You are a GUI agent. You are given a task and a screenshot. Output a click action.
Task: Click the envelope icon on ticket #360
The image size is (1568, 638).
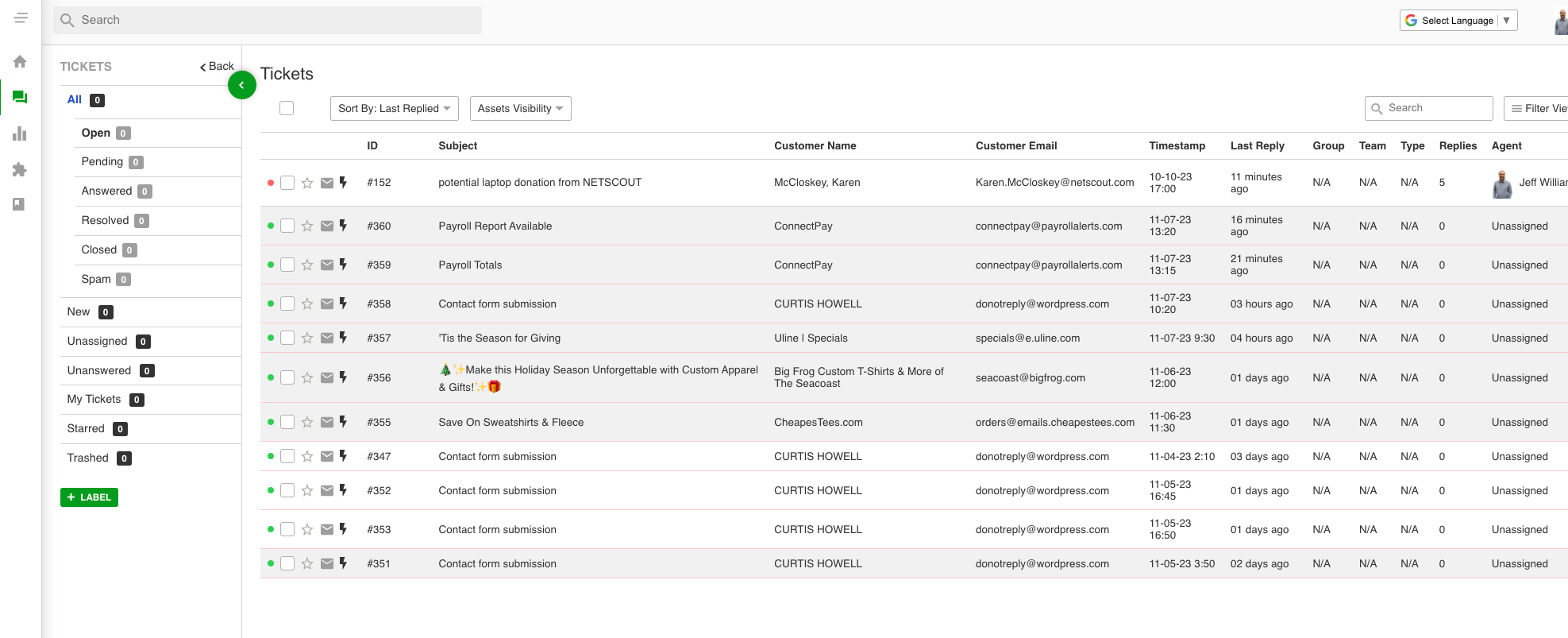pos(327,226)
